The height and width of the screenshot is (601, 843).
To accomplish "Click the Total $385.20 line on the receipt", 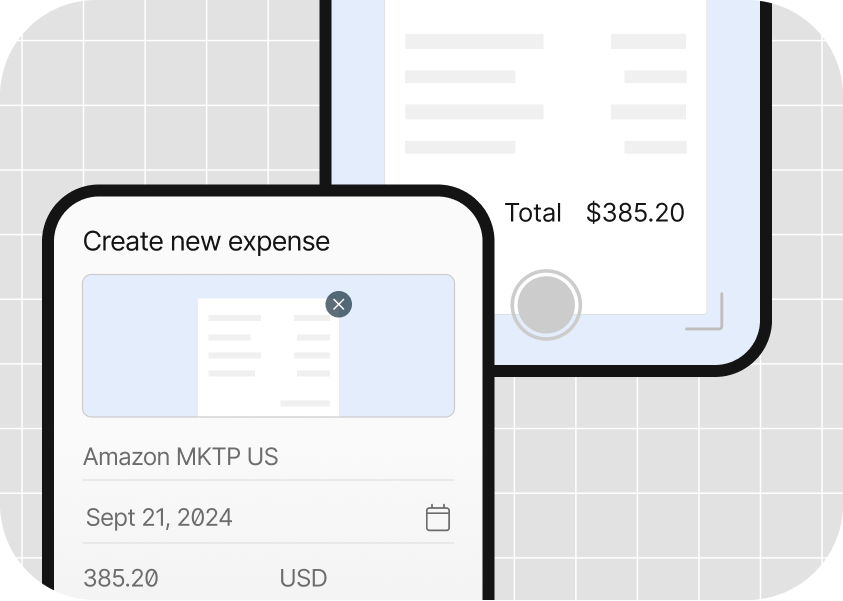I will pos(595,213).
